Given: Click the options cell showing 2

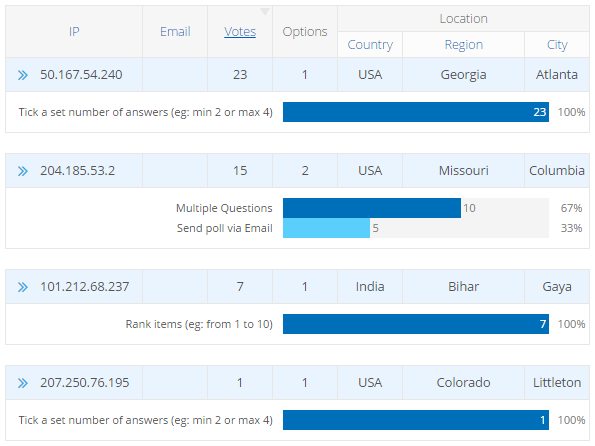Looking at the screenshot, I should [x=305, y=171].
